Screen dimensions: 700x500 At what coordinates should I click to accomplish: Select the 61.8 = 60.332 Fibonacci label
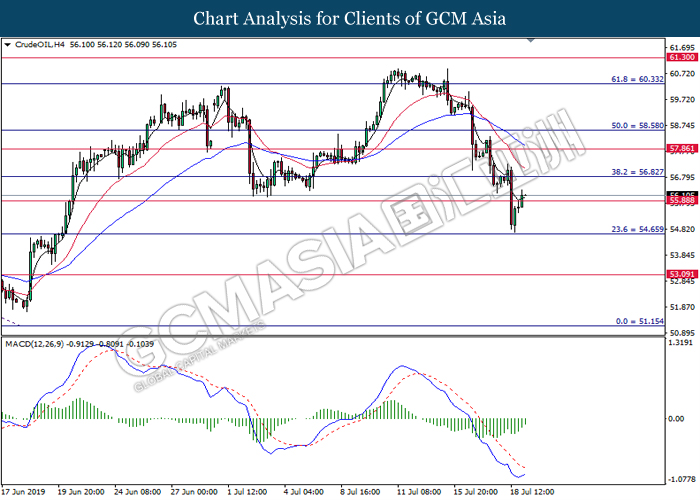tap(635, 78)
